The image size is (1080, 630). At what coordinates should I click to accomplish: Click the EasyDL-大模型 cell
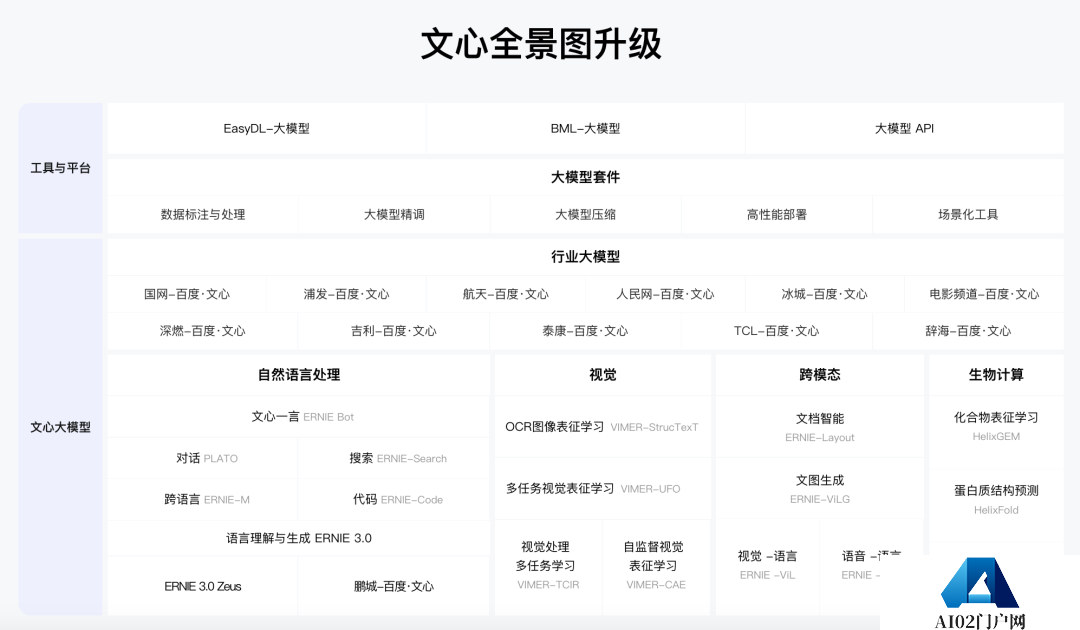click(267, 129)
